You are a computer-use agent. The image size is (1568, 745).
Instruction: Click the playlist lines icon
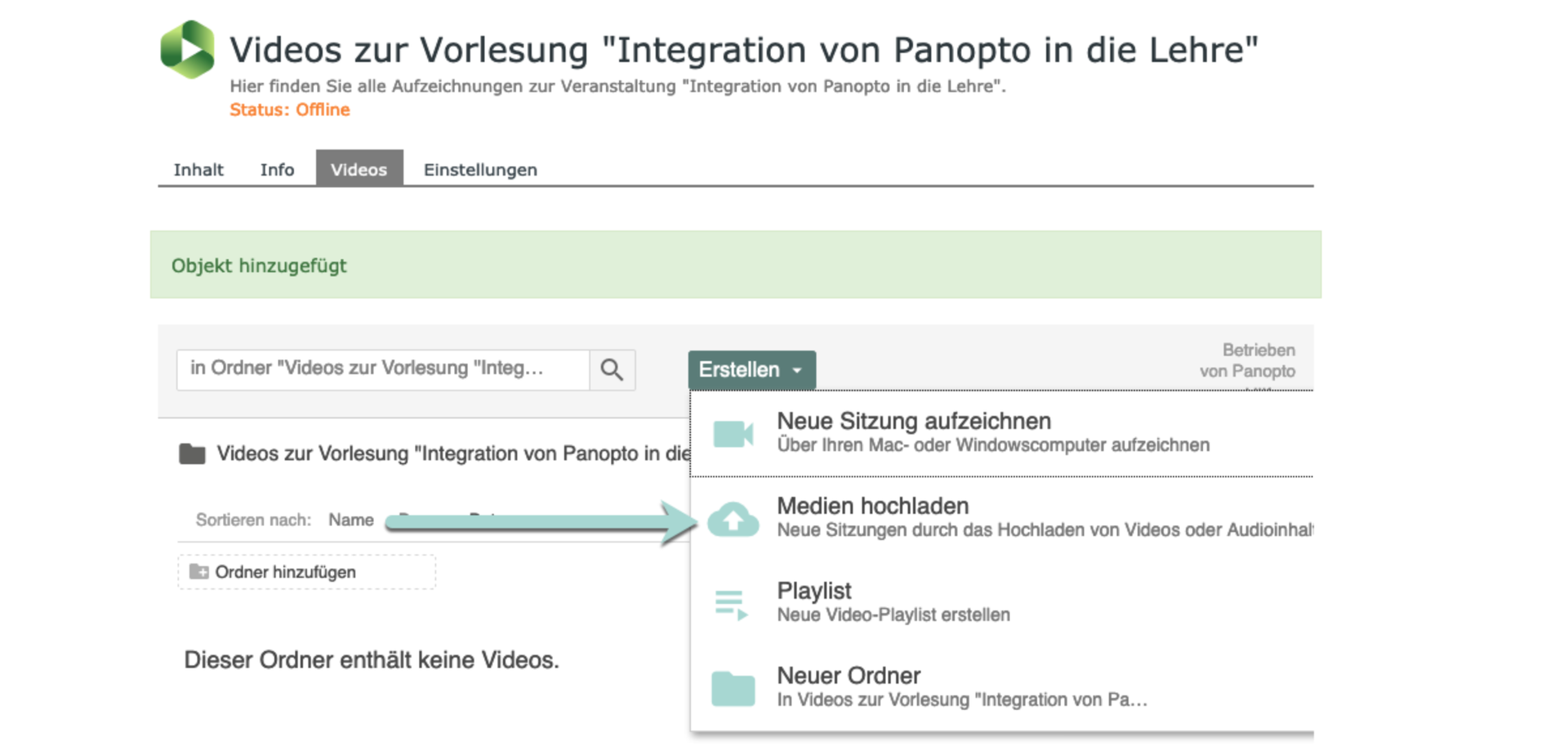[x=731, y=604]
